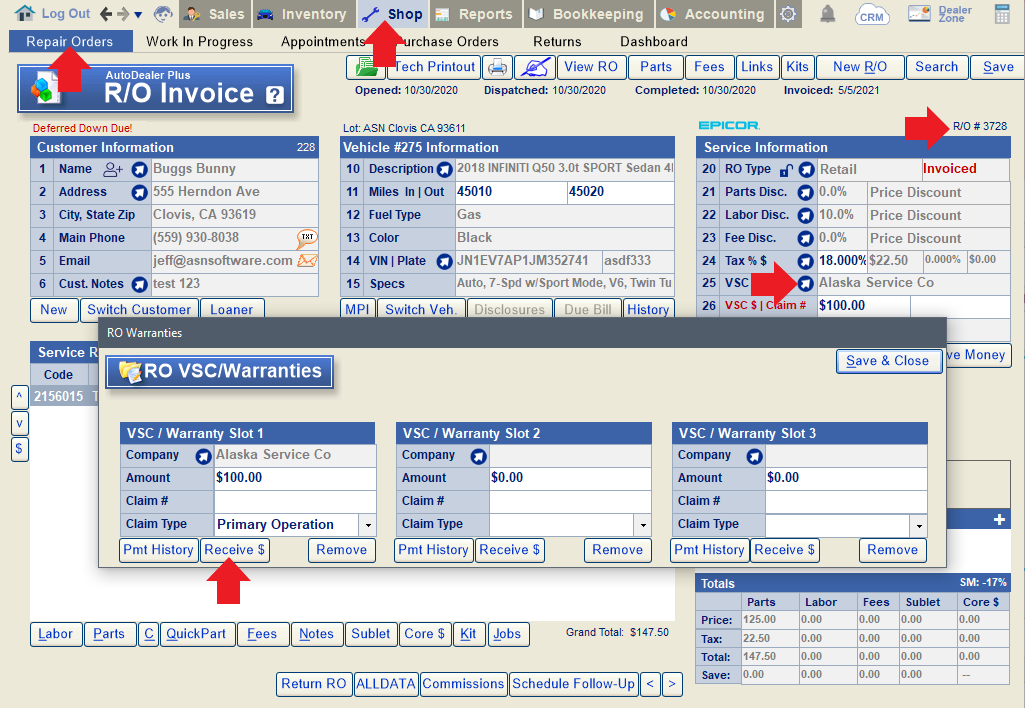Click the View RO button
The width and height of the screenshot is (1025, 708).
click(591, 67)
